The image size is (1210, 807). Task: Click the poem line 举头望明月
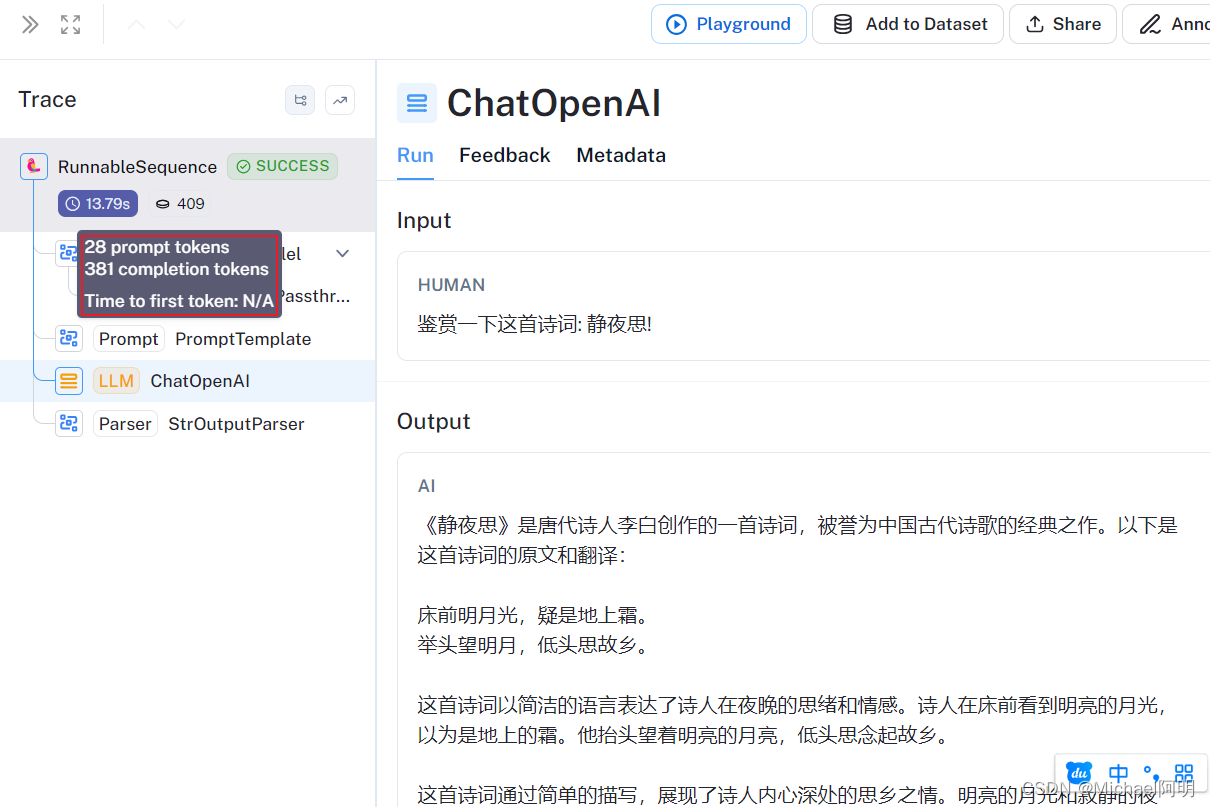(x=467, y=645)
